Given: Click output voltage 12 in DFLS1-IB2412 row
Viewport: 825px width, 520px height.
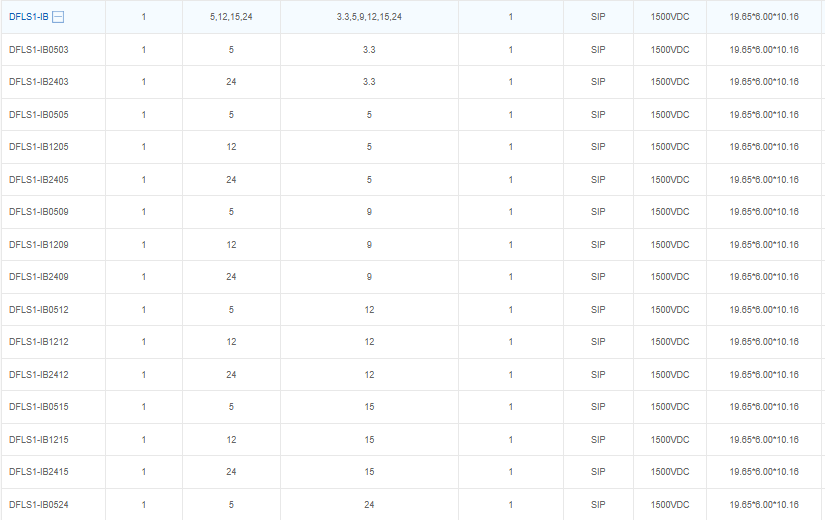Looking at the screenshot, I should tap(369, 375).
